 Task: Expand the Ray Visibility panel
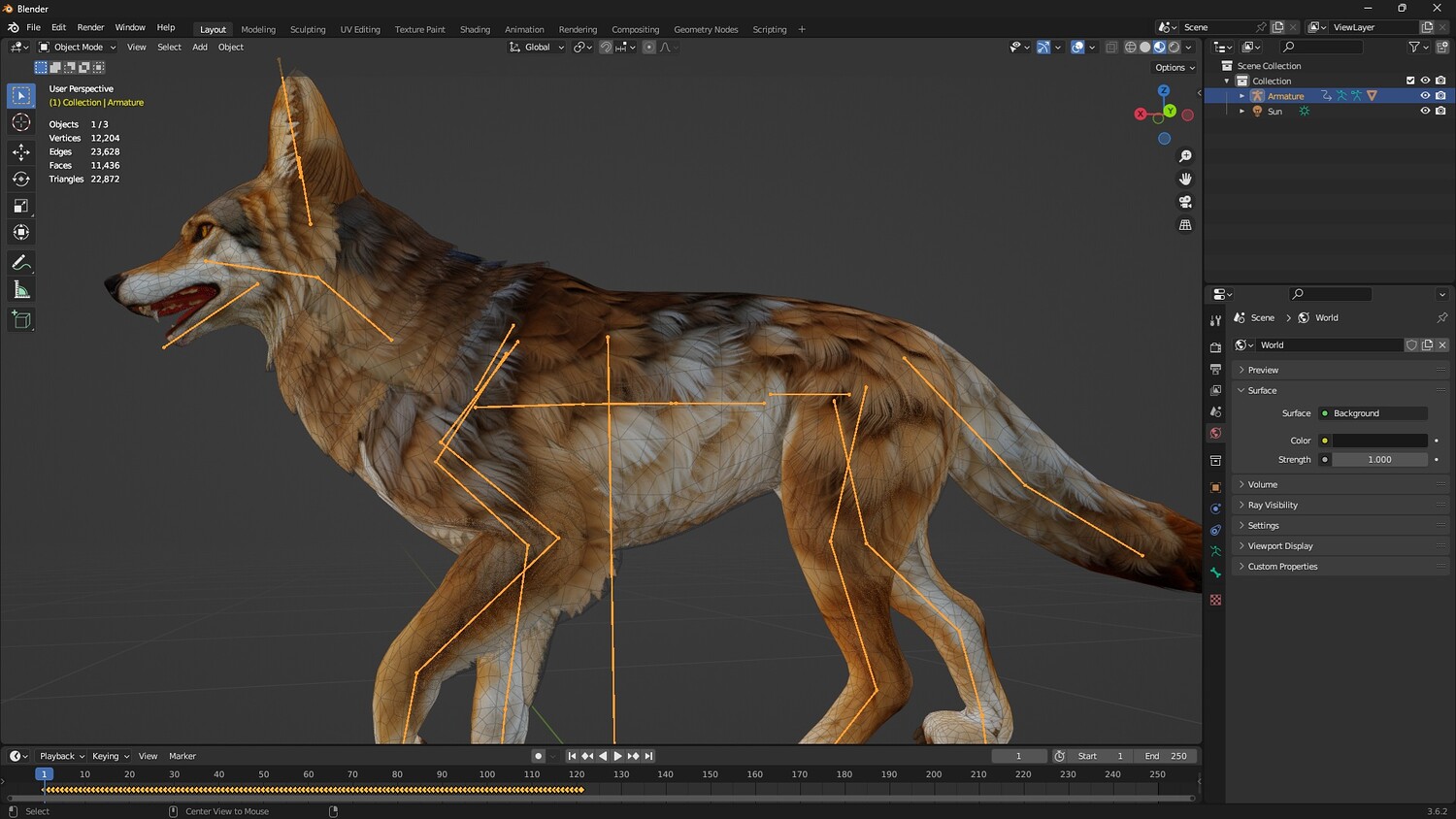1272,505
